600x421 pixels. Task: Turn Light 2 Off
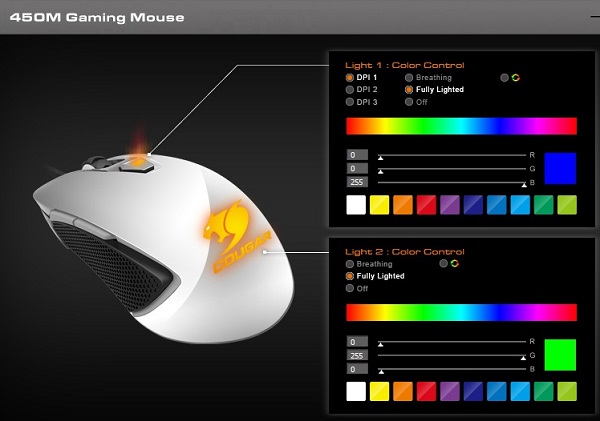(349, 288)
